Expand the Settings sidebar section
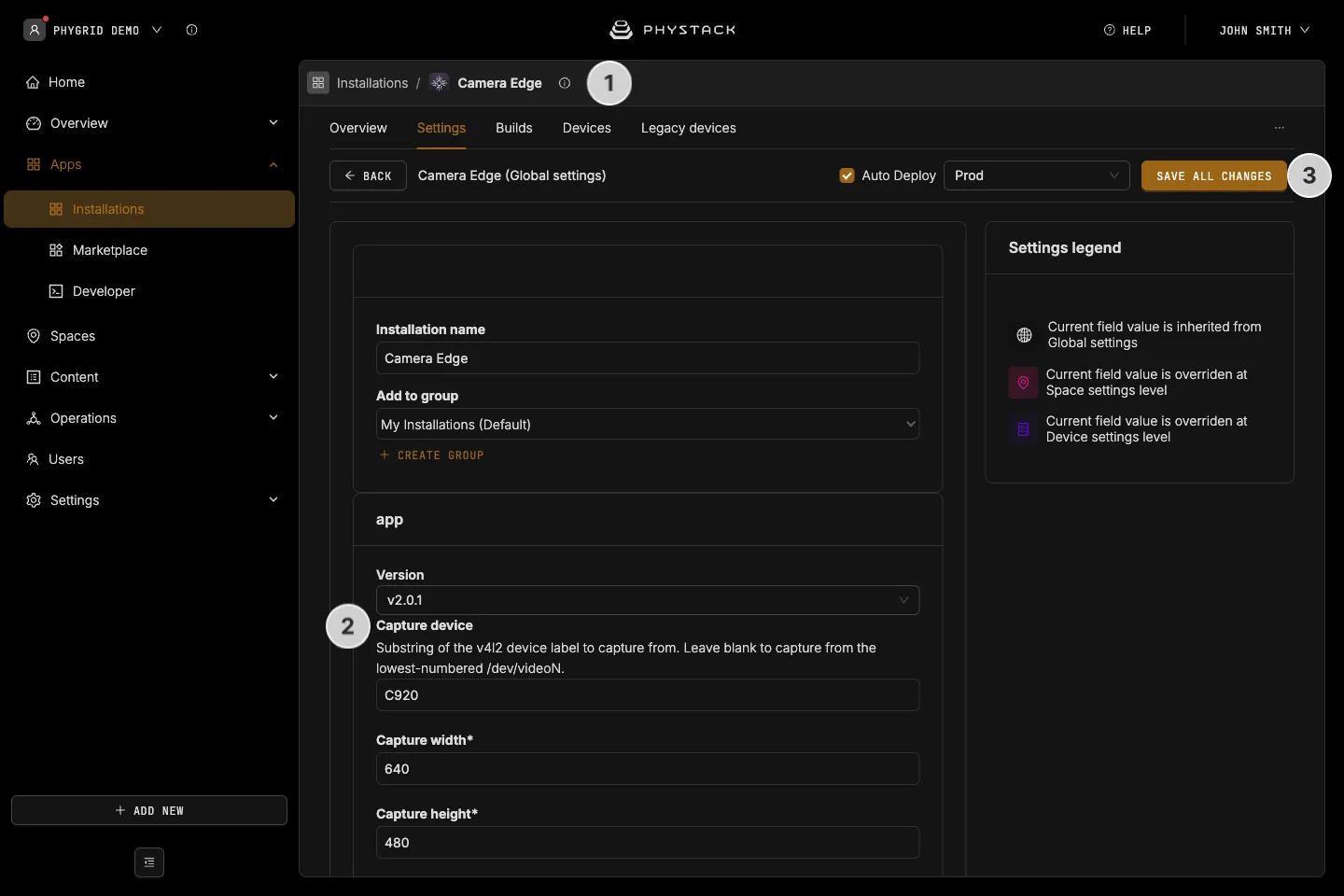The width and height of the screenshot is (1344, 896). (273, 500)
